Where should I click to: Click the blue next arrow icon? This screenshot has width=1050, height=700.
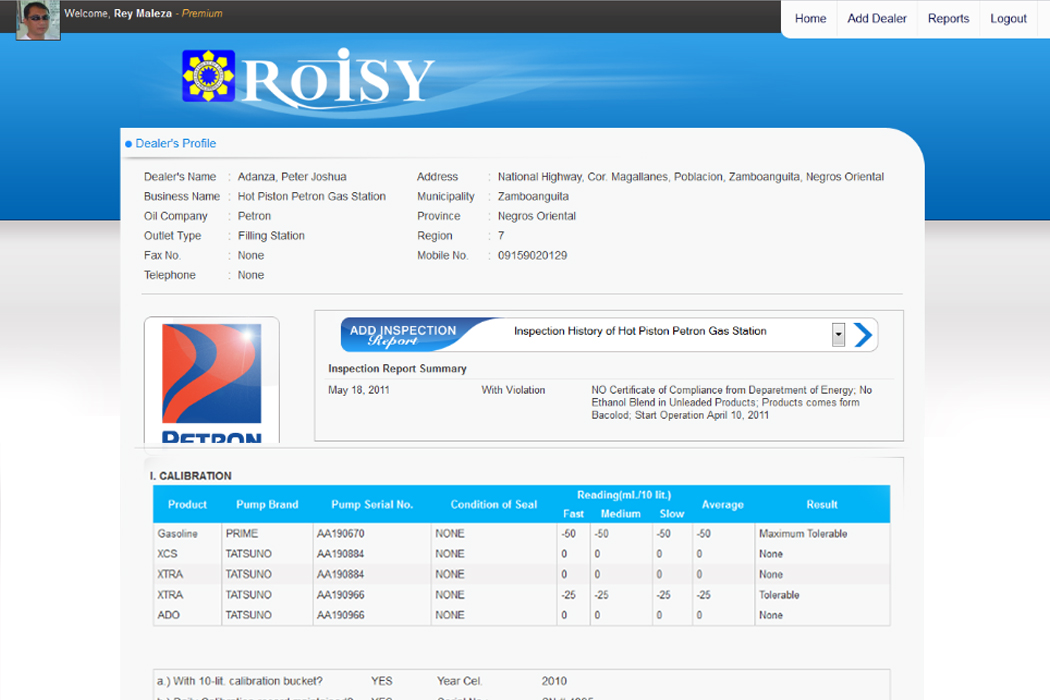(x=863, y=335)
